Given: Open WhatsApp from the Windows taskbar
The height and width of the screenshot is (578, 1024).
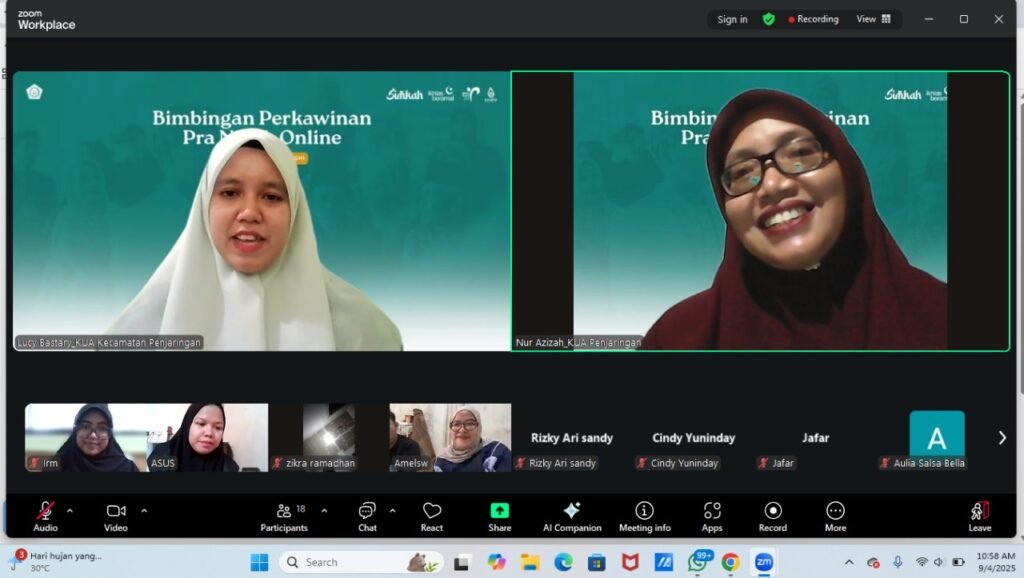Looking at the screenshot, I should point(698,562).
